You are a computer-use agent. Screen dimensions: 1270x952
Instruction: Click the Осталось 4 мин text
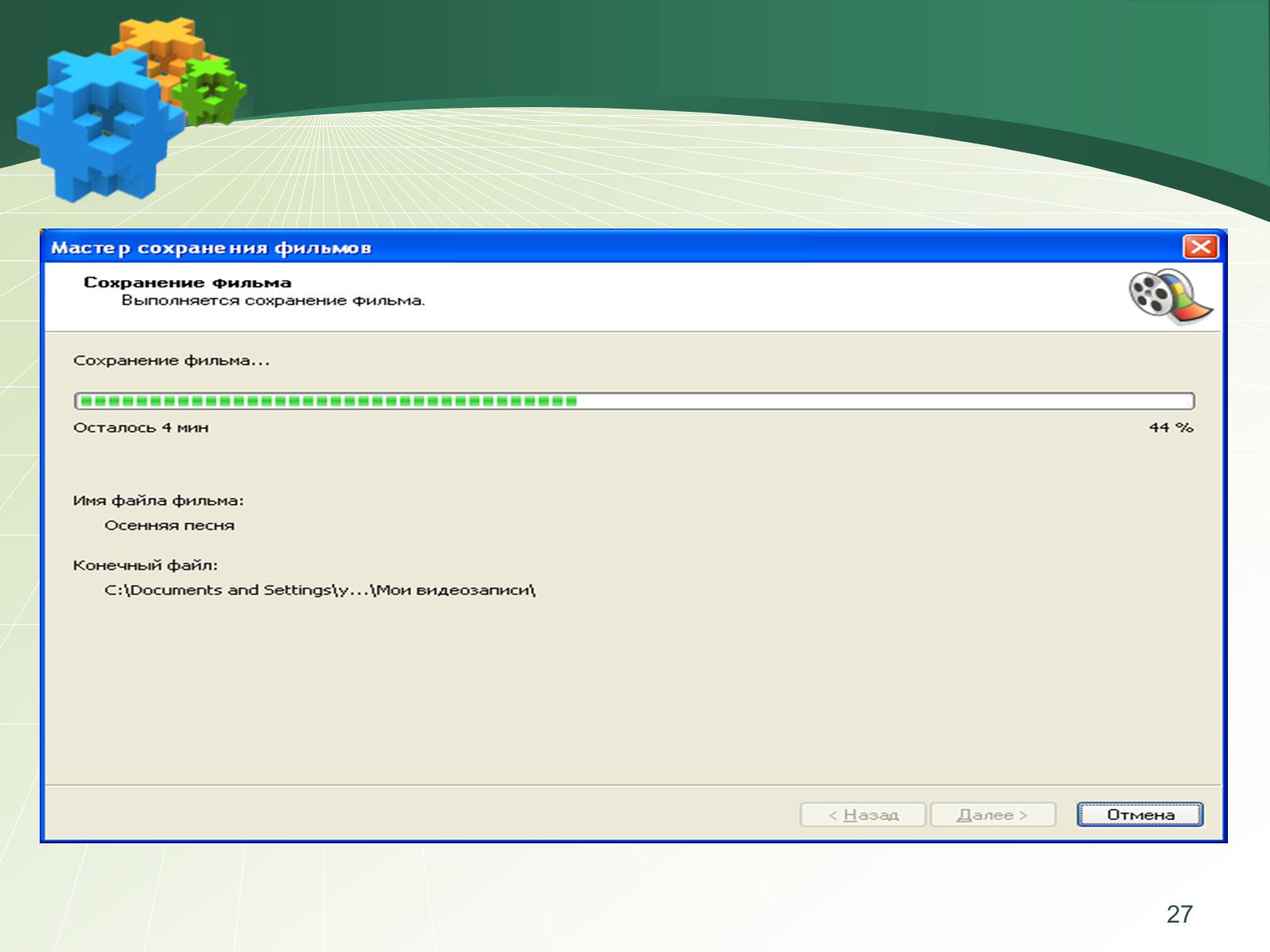tap(140, 428)
